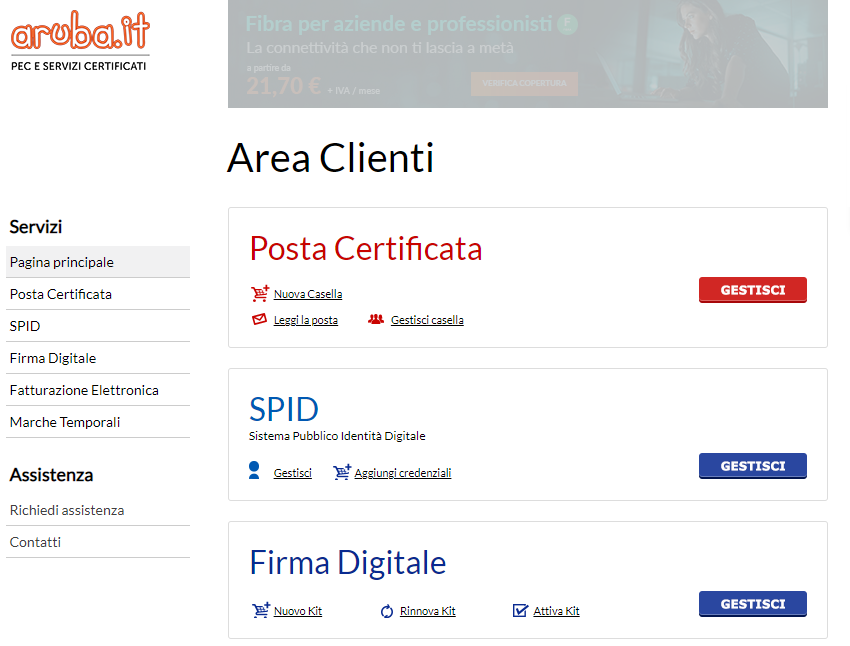This screenshot has height=646, width=850.
Task: Click the cart icon beside Nuovo Kit
Action: pyautogui.click(x=261, y=610)
